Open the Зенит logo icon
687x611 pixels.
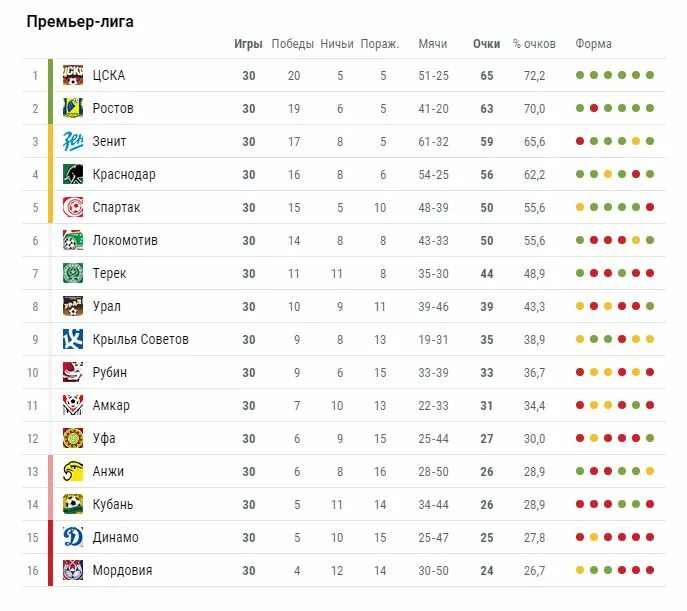coord(73,141)
